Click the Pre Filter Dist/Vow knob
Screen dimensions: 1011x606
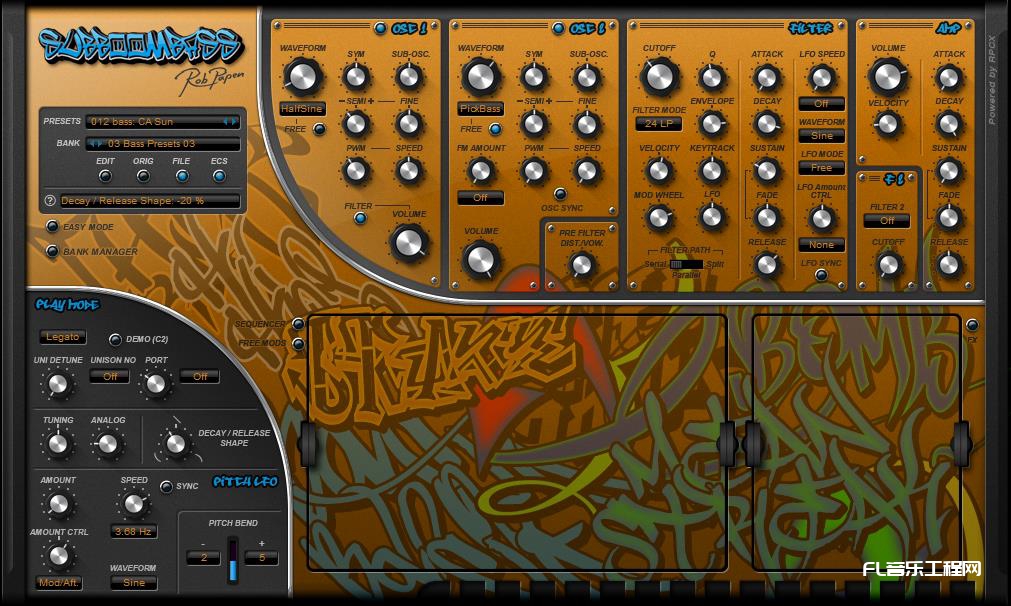coord(583,265)
